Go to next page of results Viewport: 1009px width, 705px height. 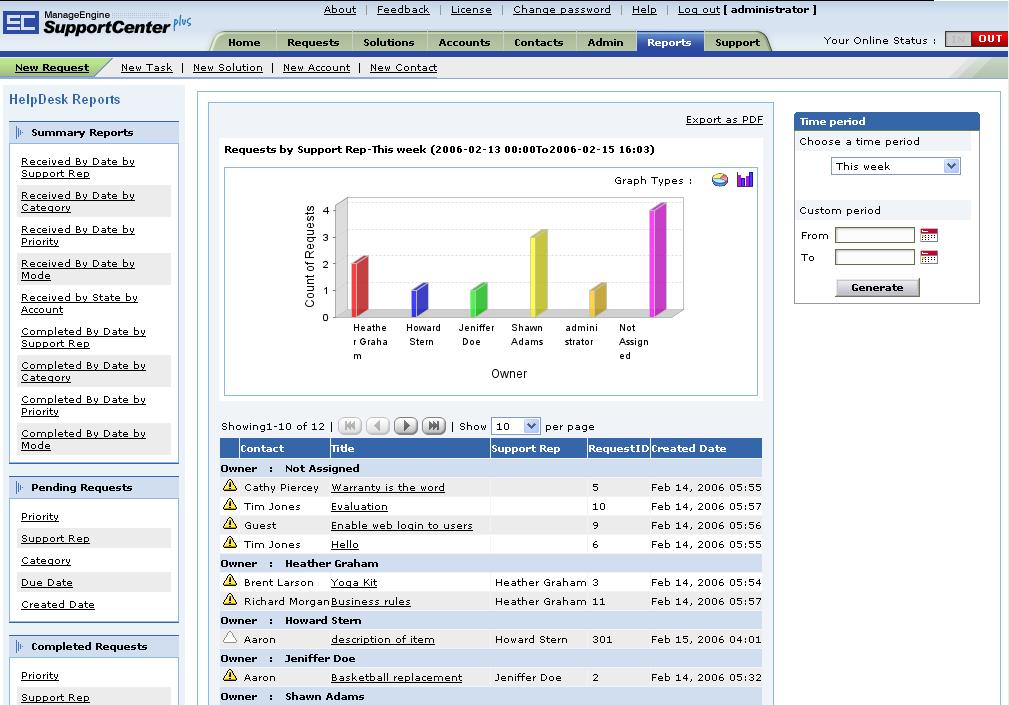pyautogui.click(x=406, y=426)
